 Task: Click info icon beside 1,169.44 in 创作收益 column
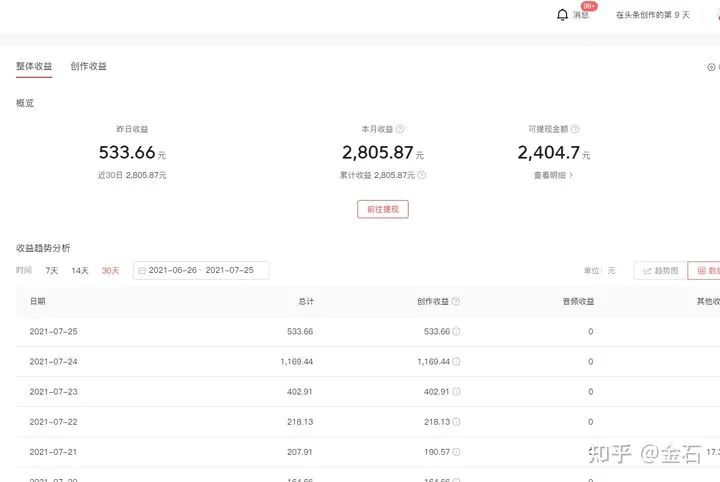(x=456, y=362)
